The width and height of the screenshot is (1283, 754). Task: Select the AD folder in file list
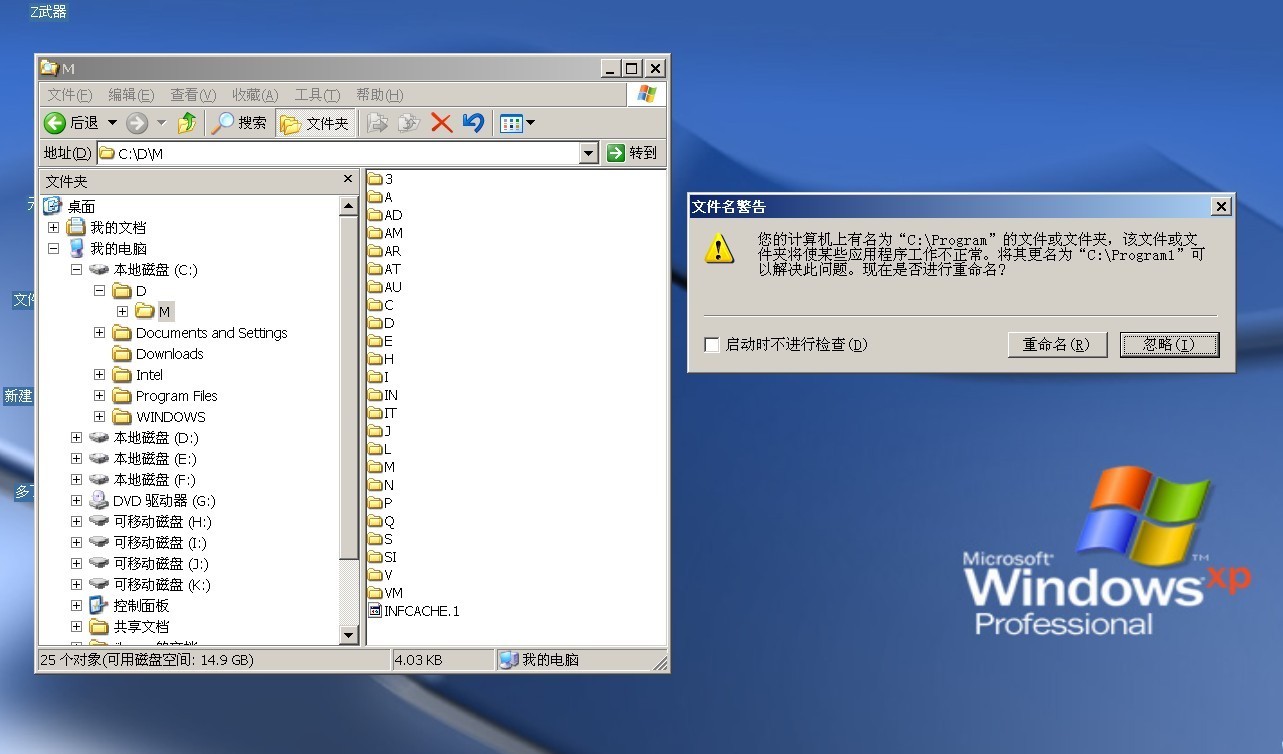coord(385,215)
